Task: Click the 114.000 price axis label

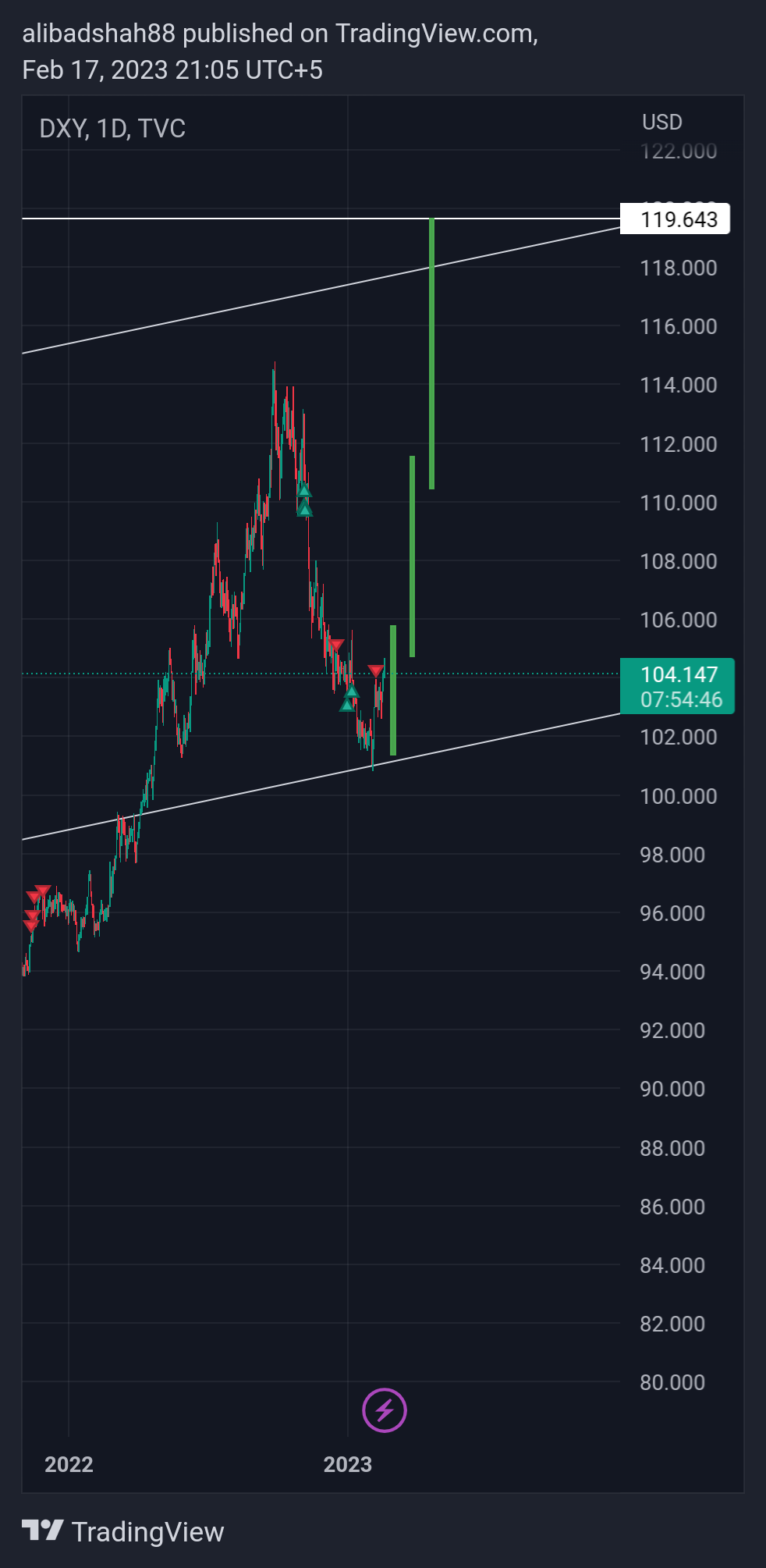Action: (679, 385)
